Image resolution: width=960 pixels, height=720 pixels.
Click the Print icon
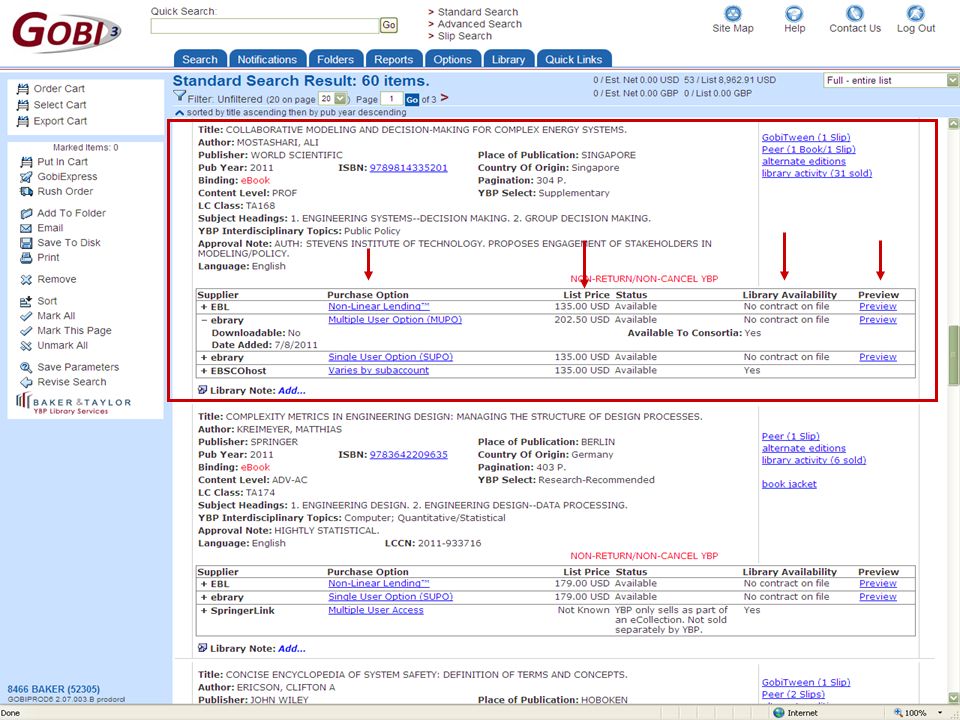(26, 258)
